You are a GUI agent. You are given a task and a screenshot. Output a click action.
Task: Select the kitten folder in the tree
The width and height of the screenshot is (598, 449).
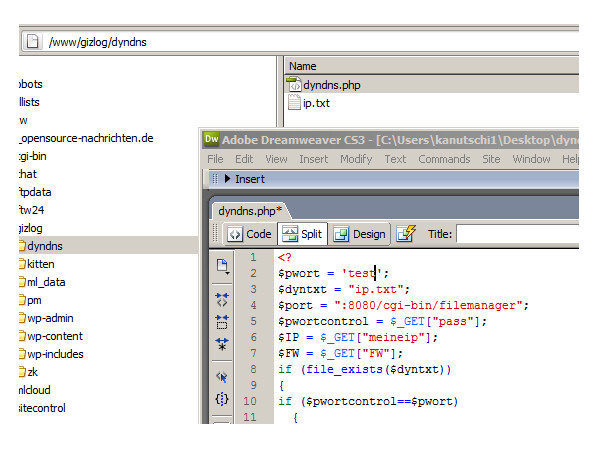tap(40, 264)
